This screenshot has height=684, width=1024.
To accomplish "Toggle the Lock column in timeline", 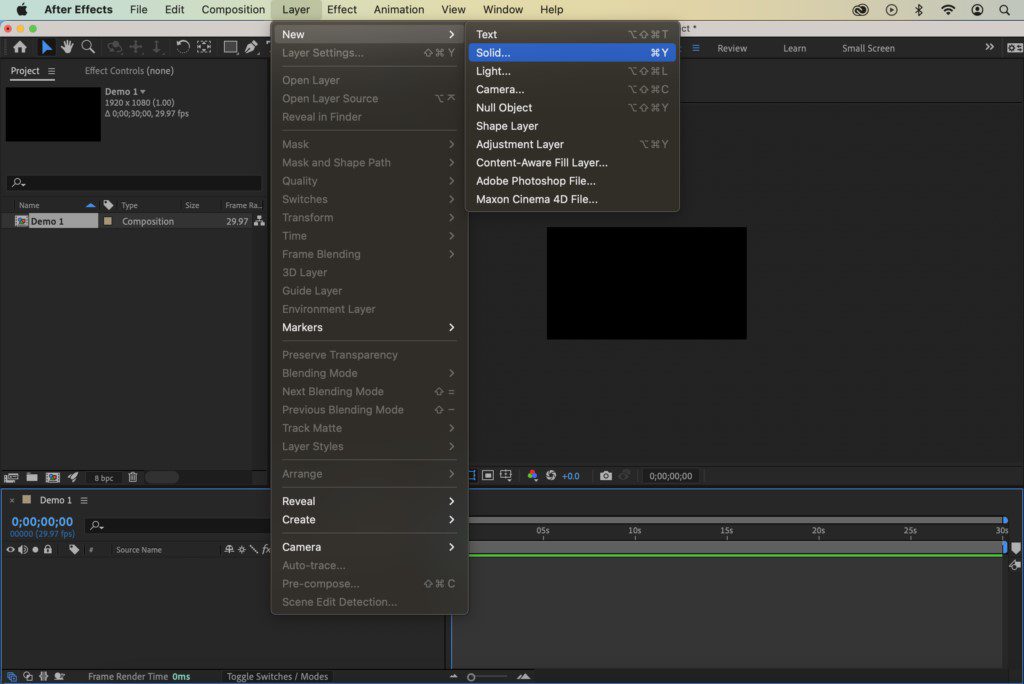I will [48, 549].
